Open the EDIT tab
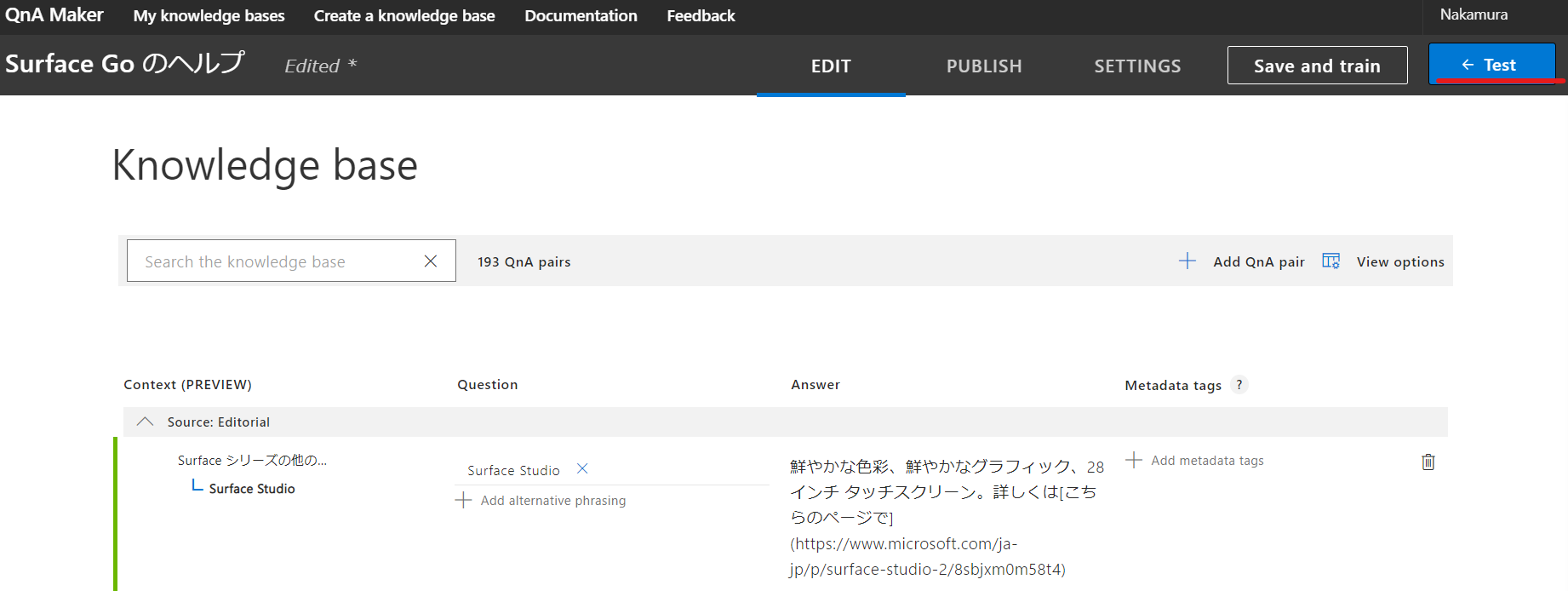 point(831,66)
